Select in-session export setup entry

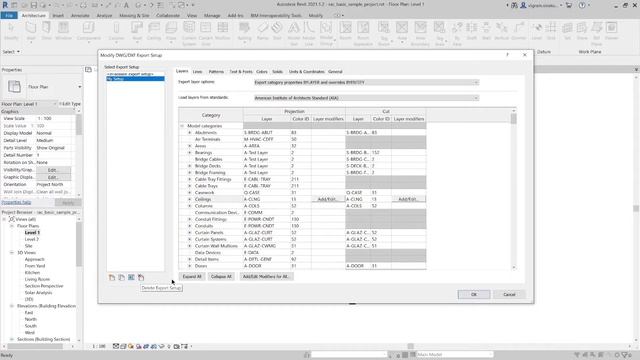(136, 74)
